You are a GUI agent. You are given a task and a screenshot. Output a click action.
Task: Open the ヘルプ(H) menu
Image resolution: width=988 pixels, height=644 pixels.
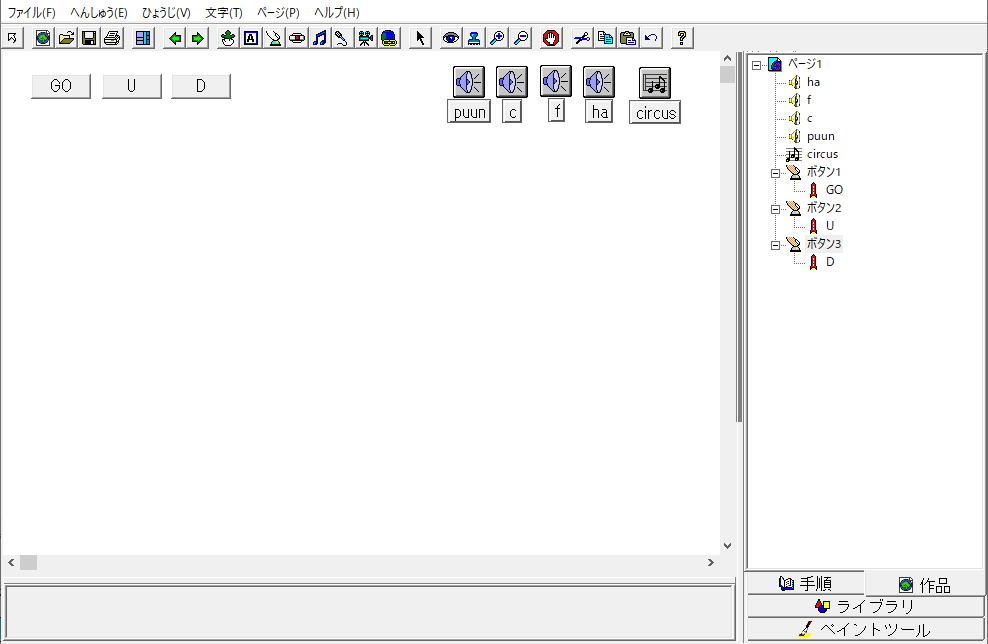336,13
